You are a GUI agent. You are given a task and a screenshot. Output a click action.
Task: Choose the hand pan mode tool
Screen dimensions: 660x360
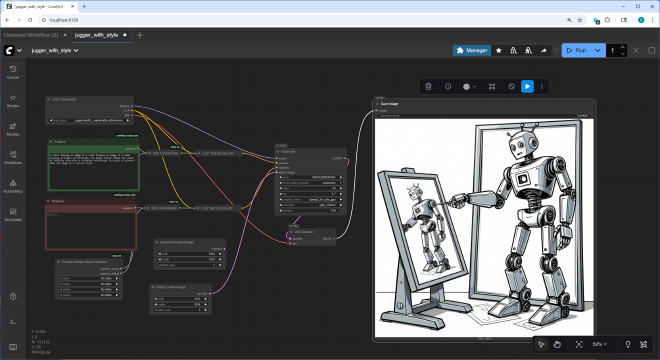coord(557,344)
